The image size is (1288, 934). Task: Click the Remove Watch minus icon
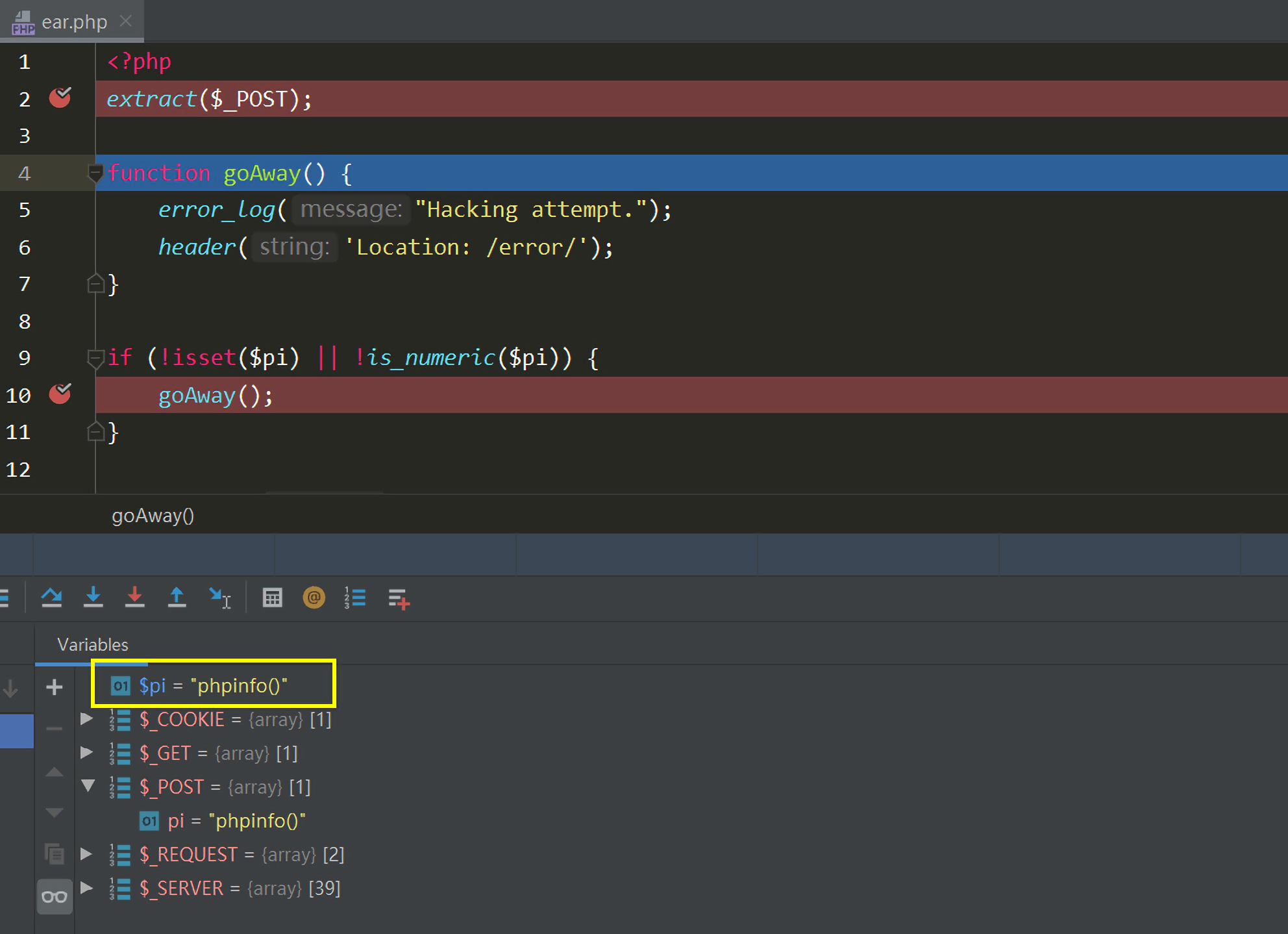55,729
